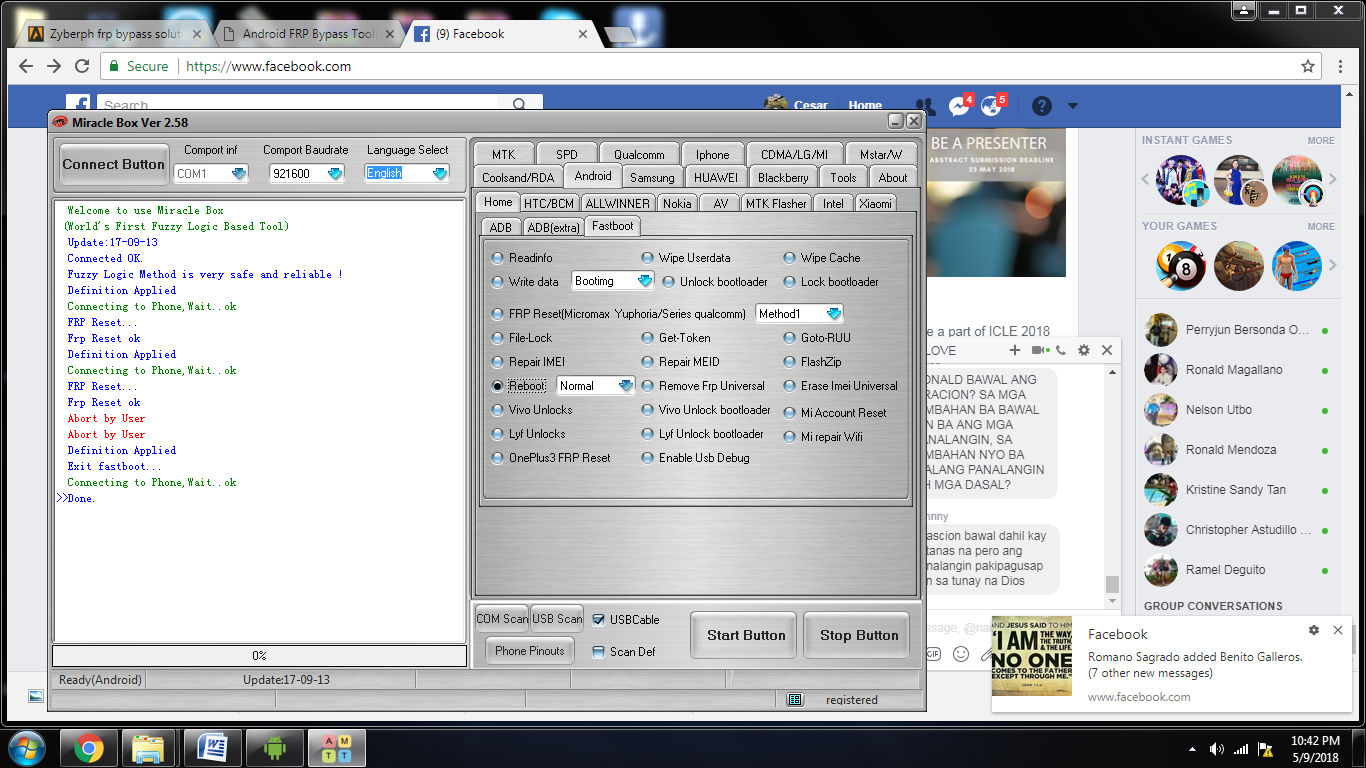Open Facebook account dropdown arrow
The width and height of the screenshot is (1366, 768).
pyautogui.click(x=1073, y=106)
